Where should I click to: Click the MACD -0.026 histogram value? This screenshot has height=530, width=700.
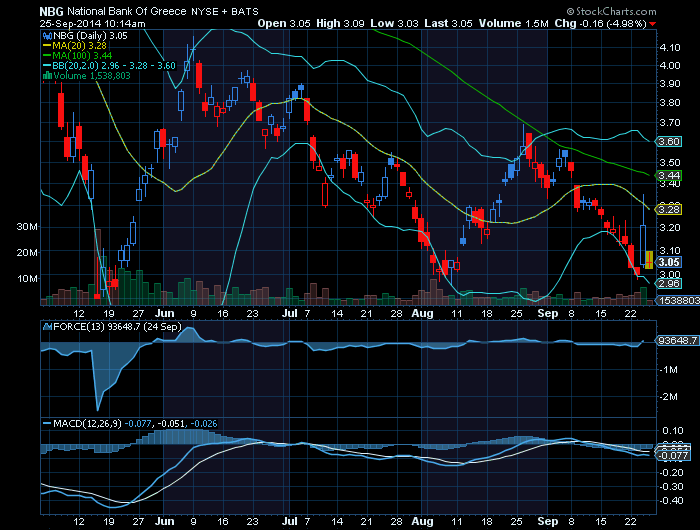click(x=204, y=423)
